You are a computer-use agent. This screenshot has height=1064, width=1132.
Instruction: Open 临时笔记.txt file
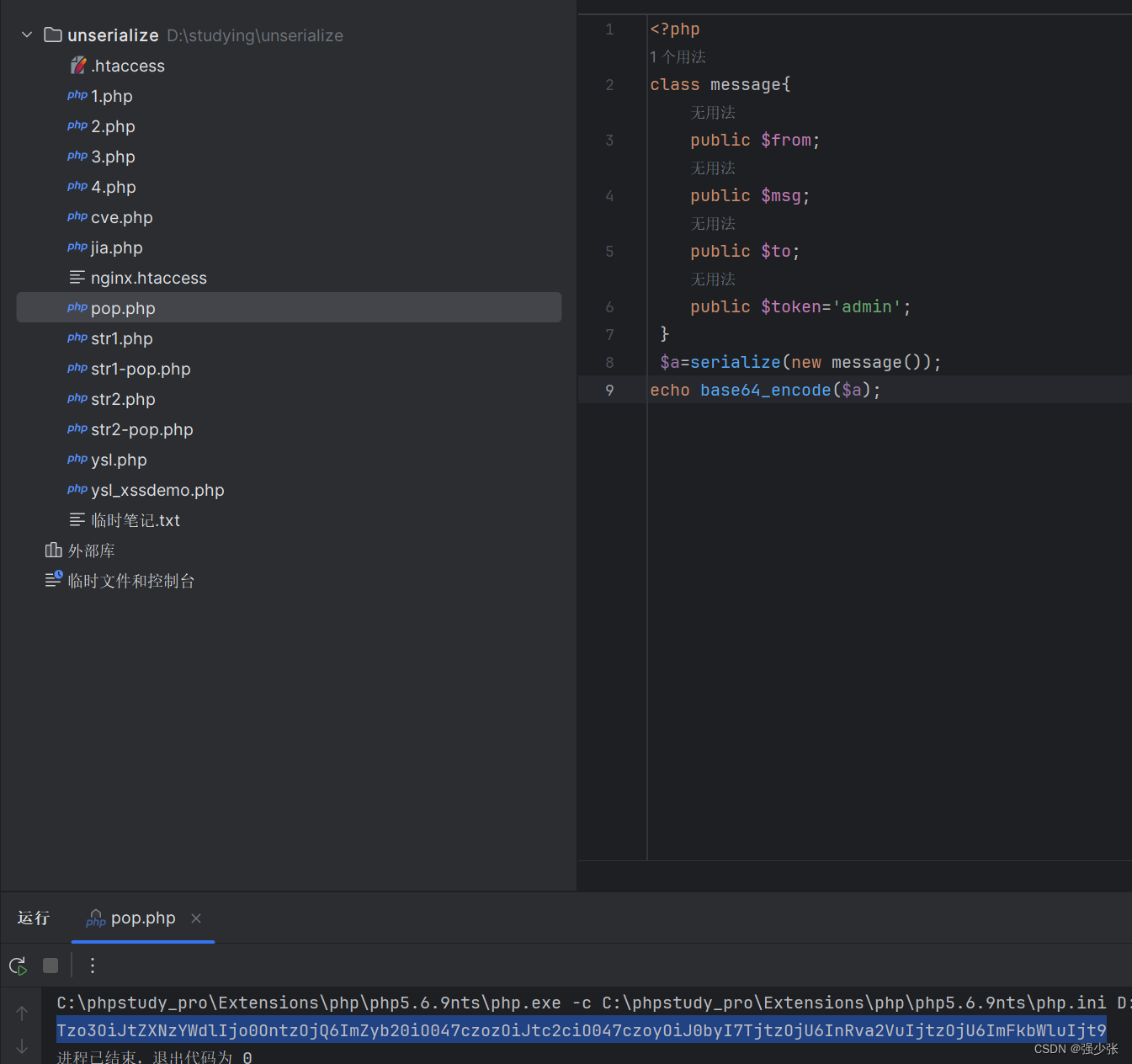pyautogui.click(x=136, y=520)
